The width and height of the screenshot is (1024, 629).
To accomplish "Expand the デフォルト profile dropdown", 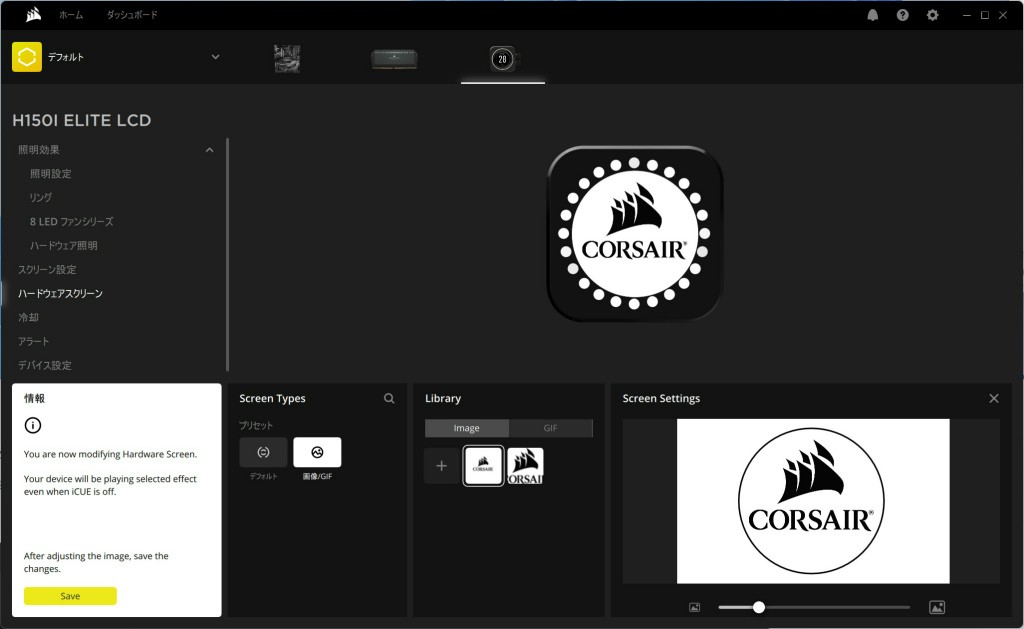I will point(215,57).
